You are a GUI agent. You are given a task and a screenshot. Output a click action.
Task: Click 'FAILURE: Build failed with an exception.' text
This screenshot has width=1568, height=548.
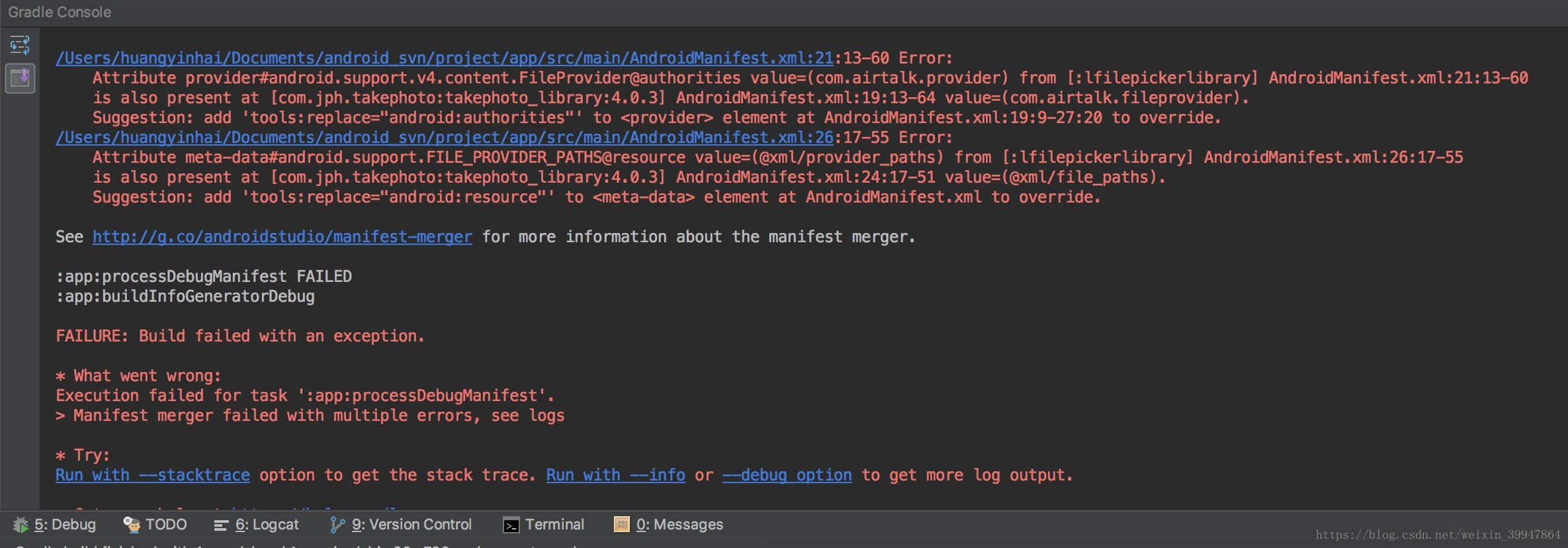(x=240, y=336)
